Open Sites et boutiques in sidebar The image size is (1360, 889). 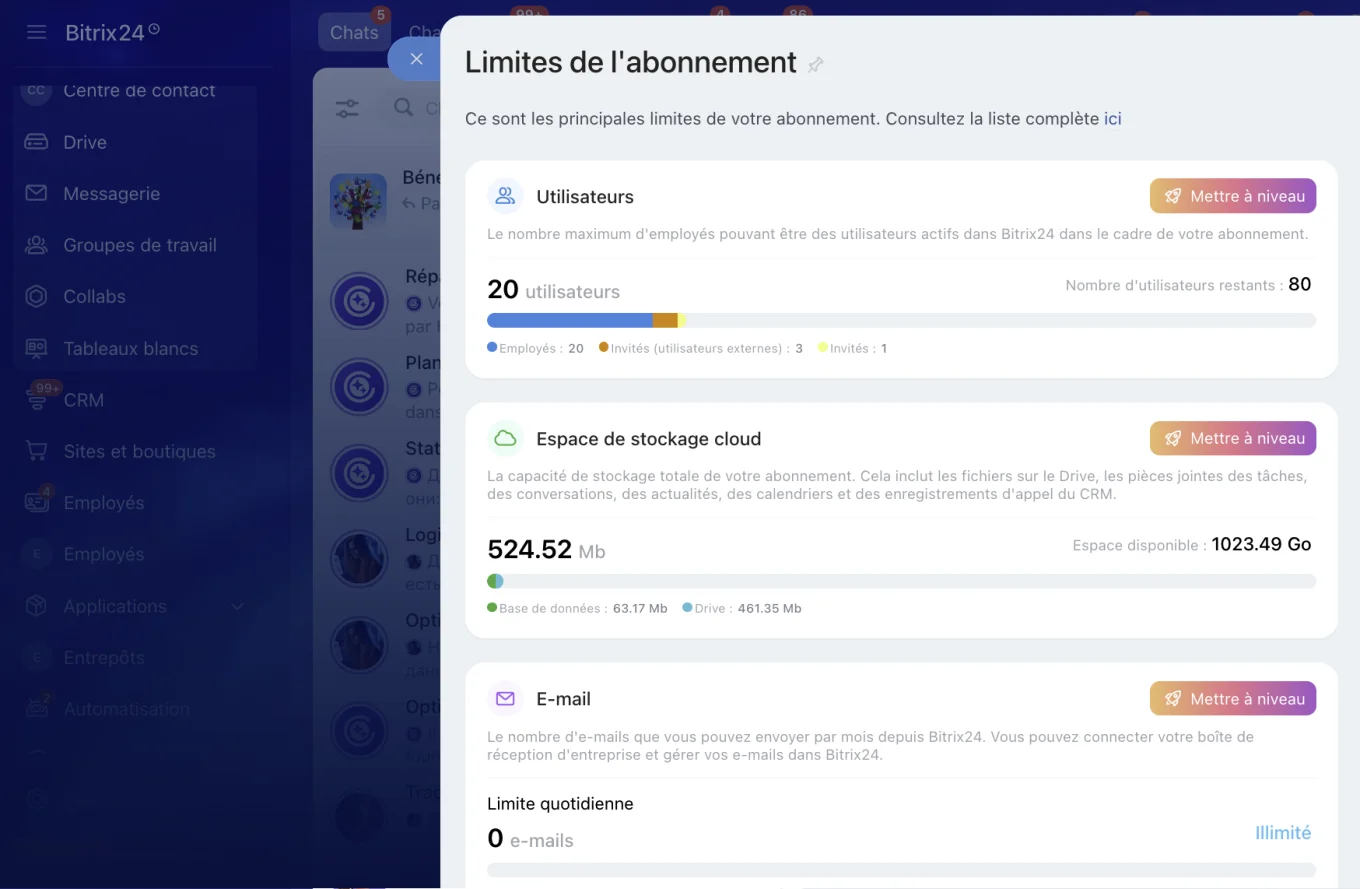tap(139, 452)
